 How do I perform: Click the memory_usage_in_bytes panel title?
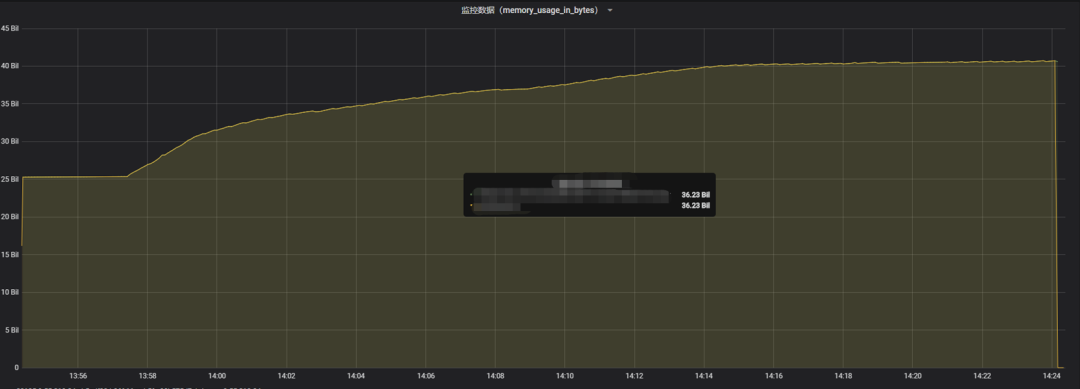click(529, 10)
